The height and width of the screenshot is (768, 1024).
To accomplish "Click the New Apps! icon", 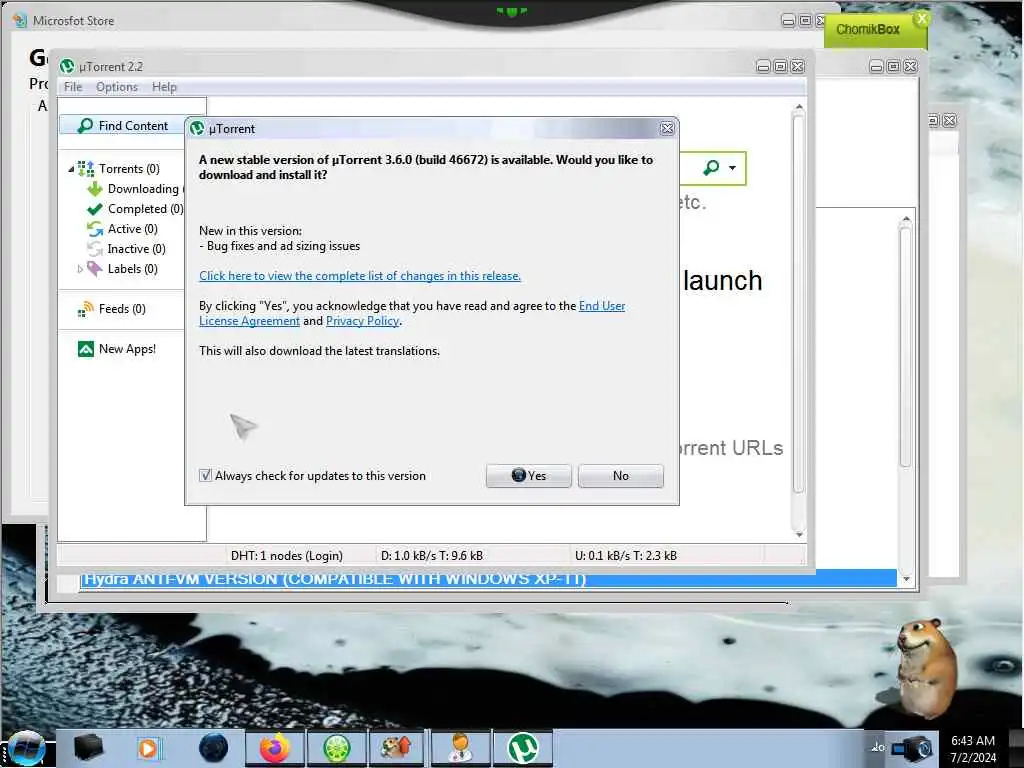I will point(86,349).
